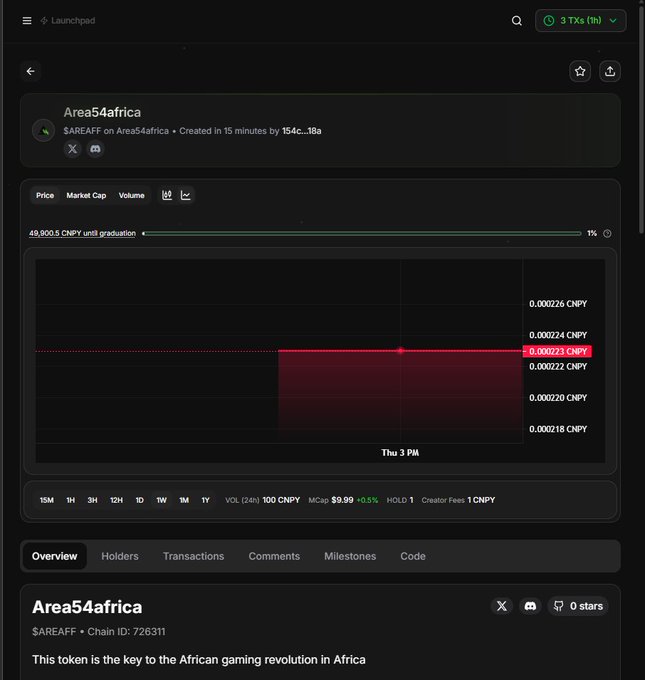
Task: Switch to the Holders tab
Action: click(x=120, y=556)
